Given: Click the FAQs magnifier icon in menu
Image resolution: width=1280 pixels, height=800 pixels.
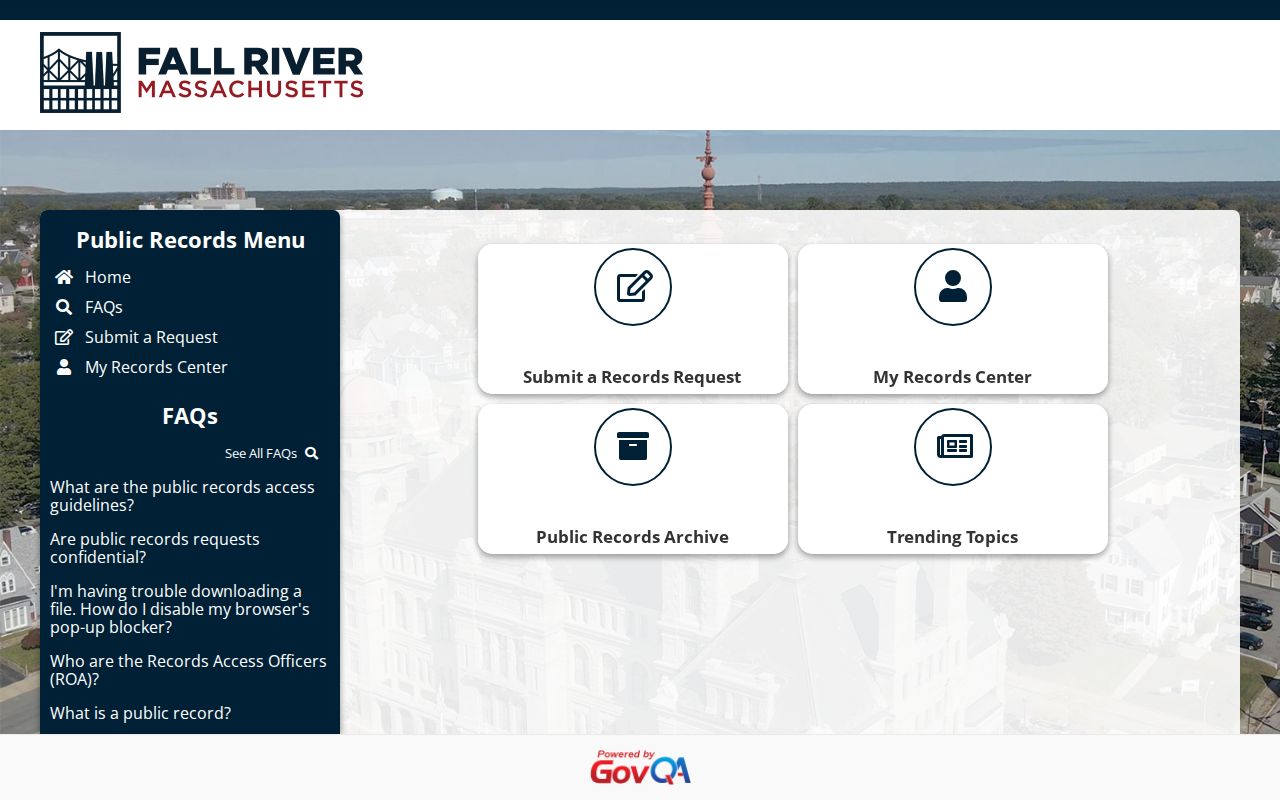Looking at the screenshot, I should [x=64, y=307].
